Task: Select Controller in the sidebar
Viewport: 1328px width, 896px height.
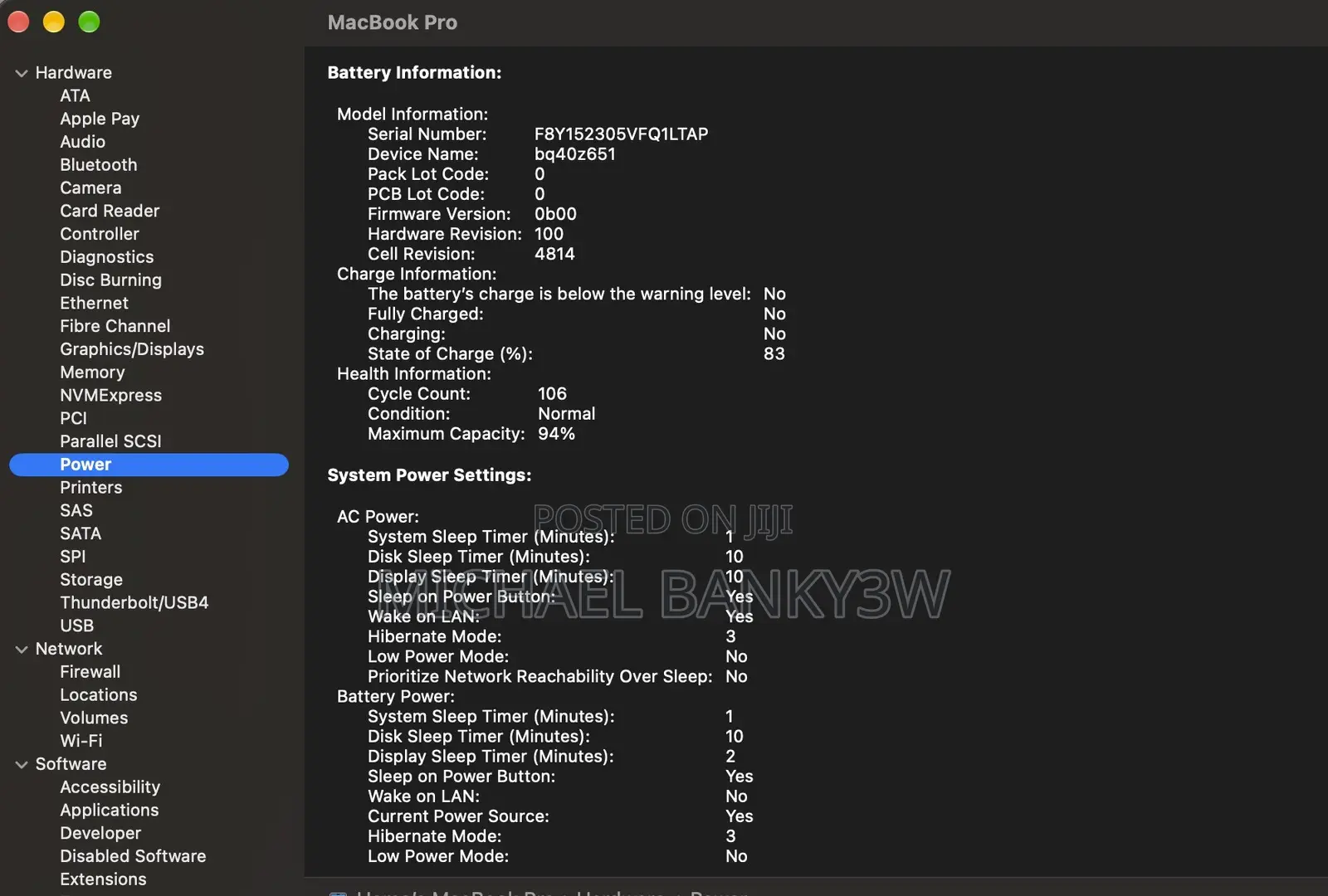Action: pyautogui.click(x=100, y=234)
